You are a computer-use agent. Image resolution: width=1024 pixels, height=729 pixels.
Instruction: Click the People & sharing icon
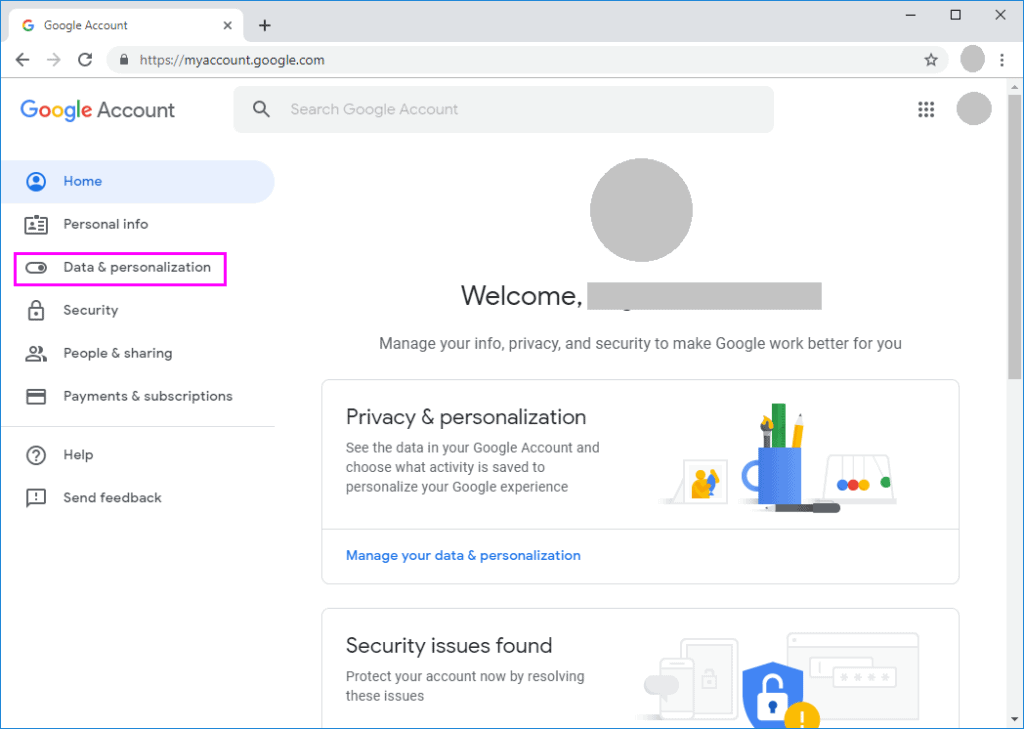36,353
